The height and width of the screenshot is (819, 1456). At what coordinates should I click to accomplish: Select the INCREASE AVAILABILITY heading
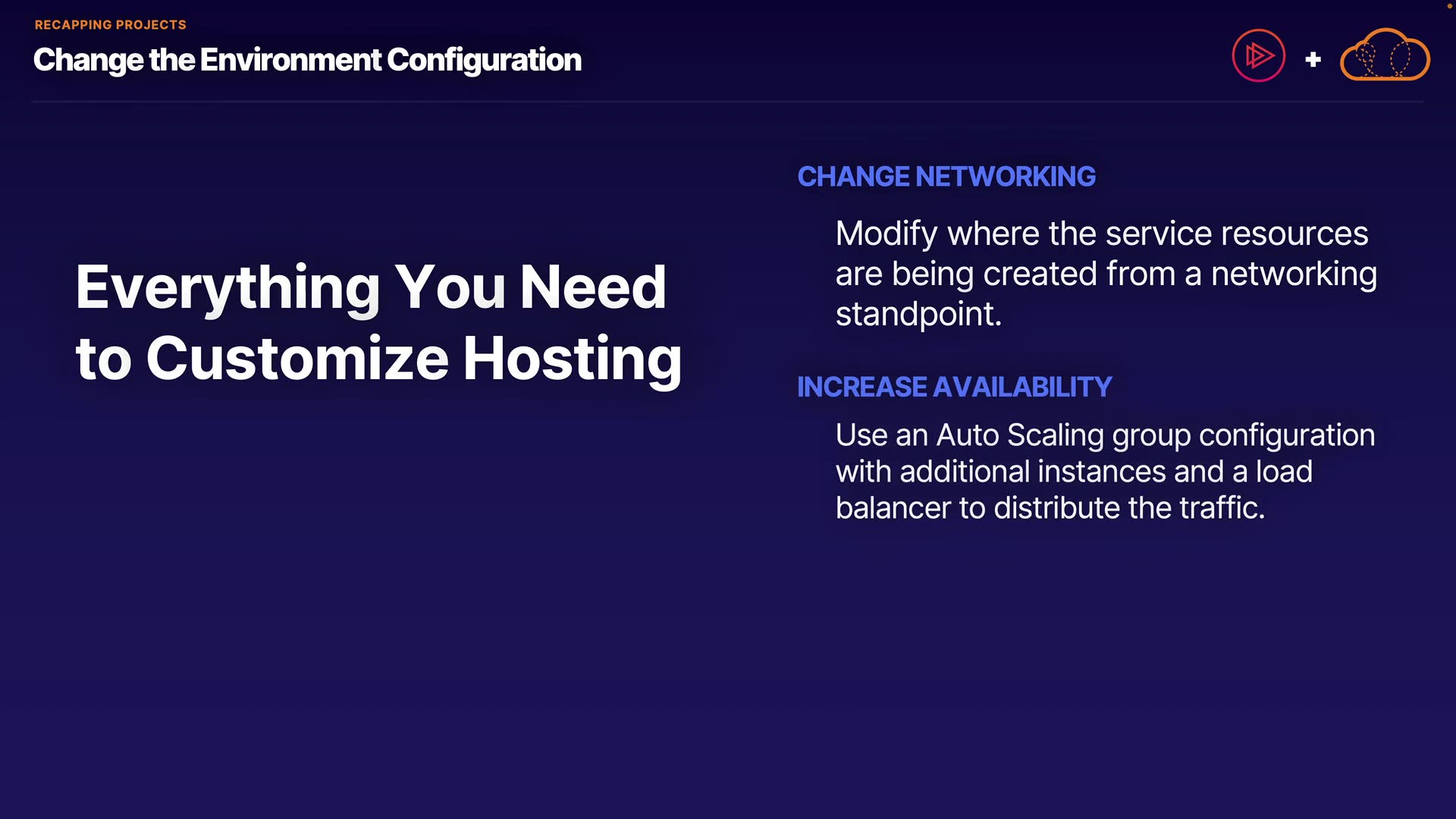point(954,387)
